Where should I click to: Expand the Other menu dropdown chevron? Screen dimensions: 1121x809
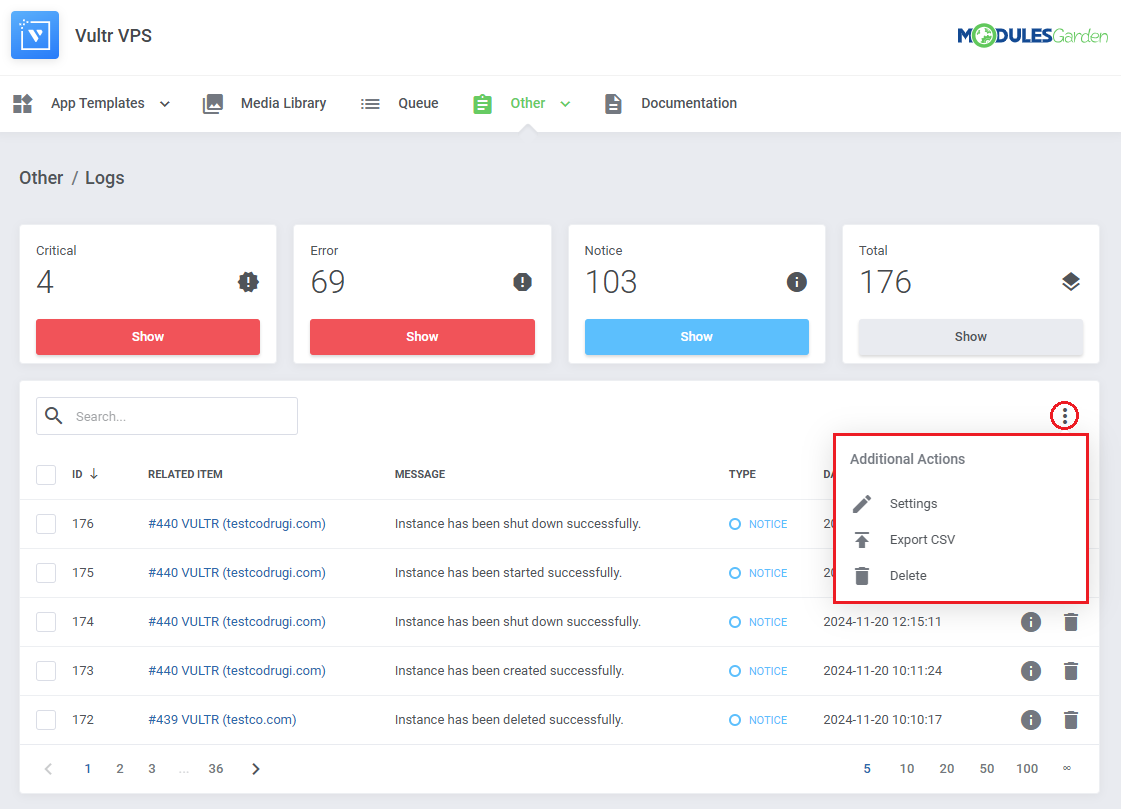[566, 104]
